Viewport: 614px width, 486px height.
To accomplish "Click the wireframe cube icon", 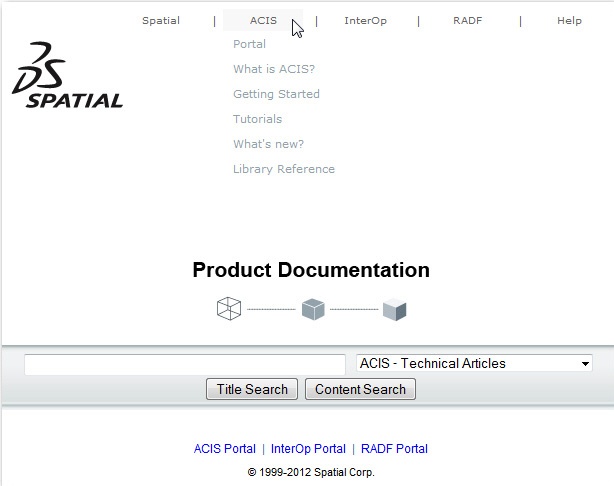I will pyautogui.click(x=229, y=309).
